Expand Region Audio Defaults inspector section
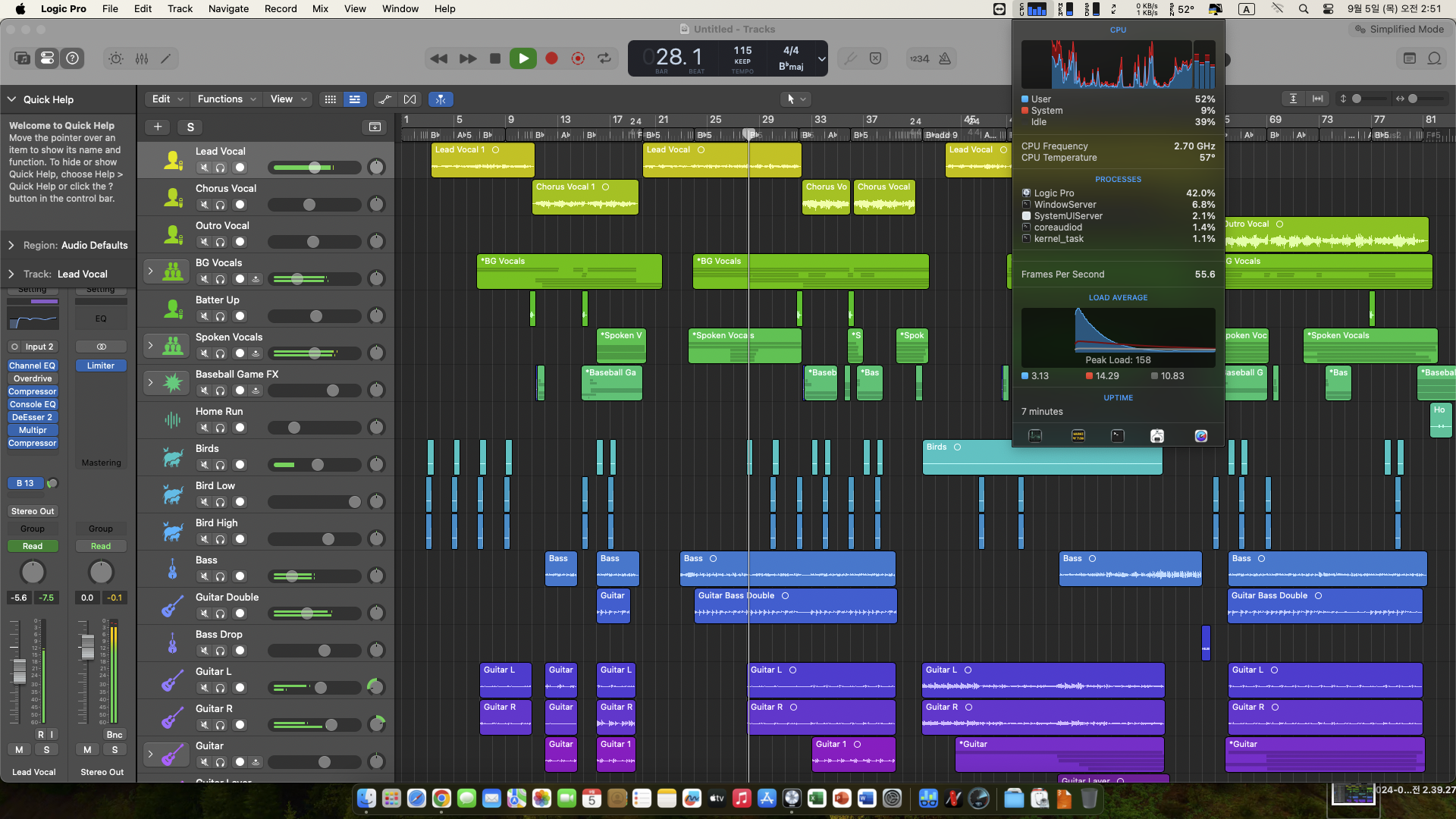The height and width of the screenshot is (819, 1456). [x=11, y=245]
